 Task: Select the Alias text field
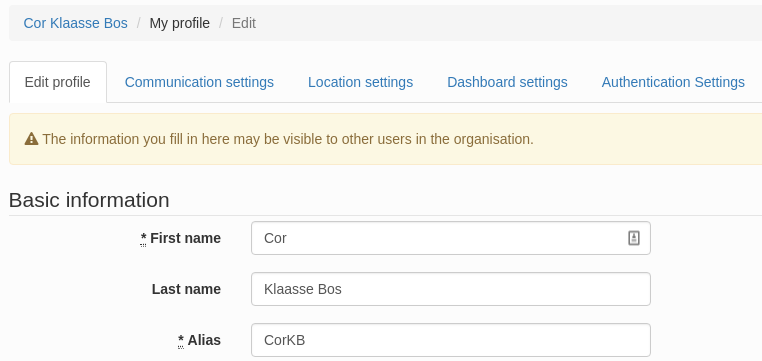click(x=451, y=340)
